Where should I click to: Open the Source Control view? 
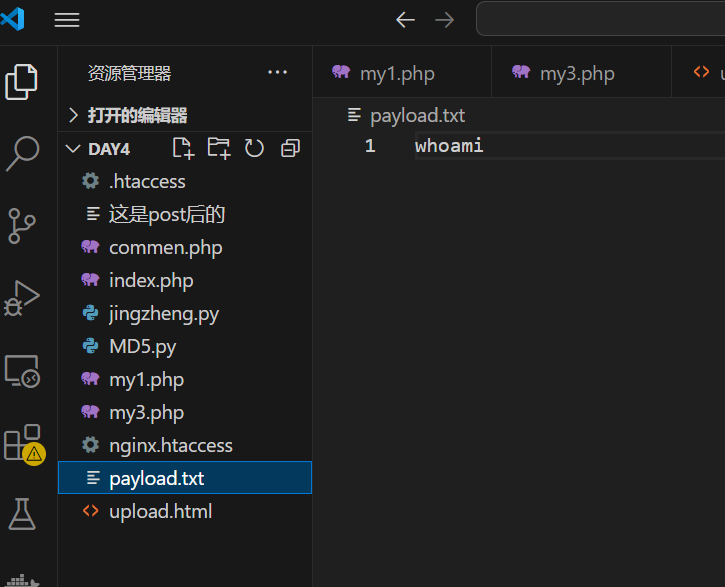point(22,226)
